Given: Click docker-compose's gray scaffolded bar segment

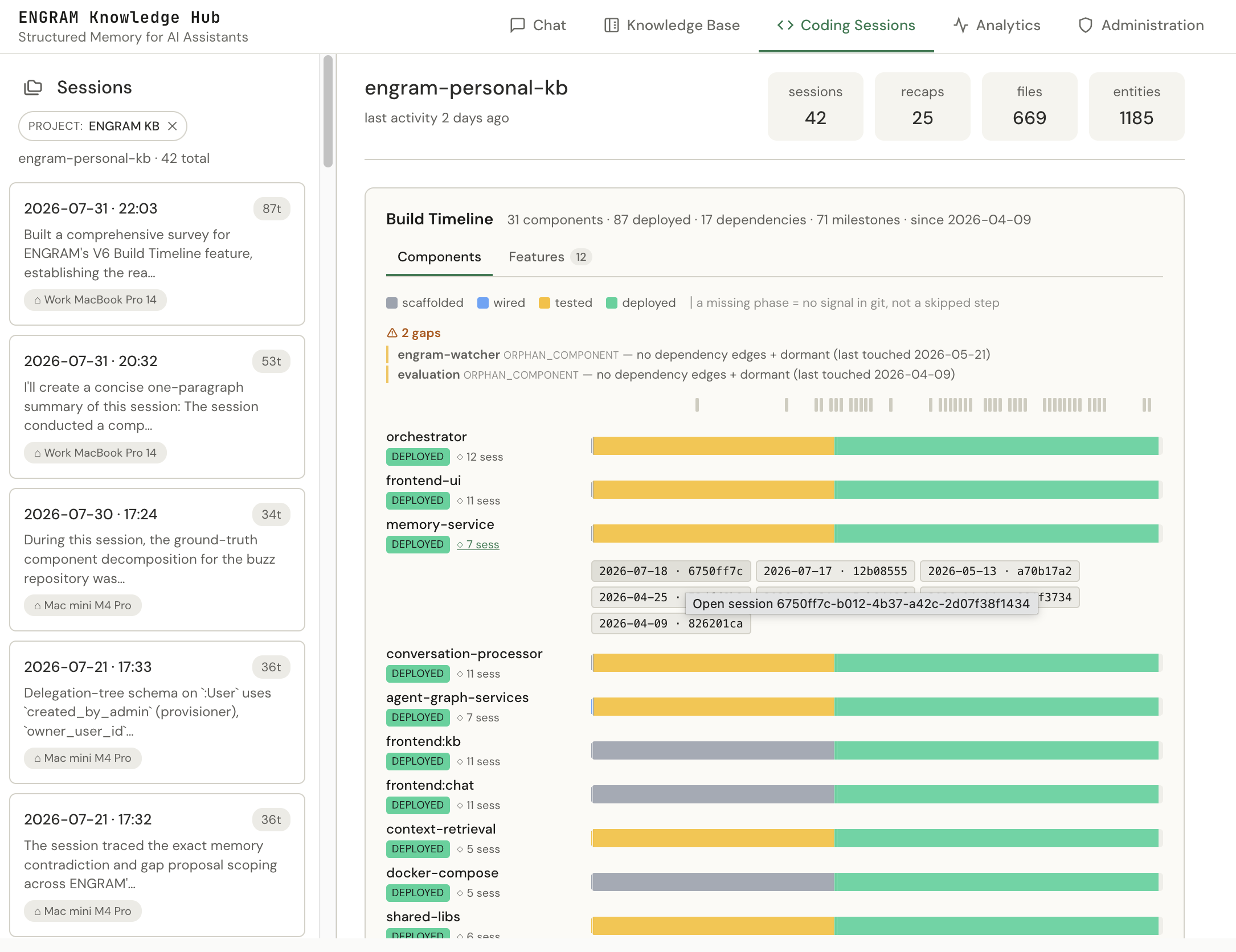Looking at the screenshot, I should (x=714, y=883).
